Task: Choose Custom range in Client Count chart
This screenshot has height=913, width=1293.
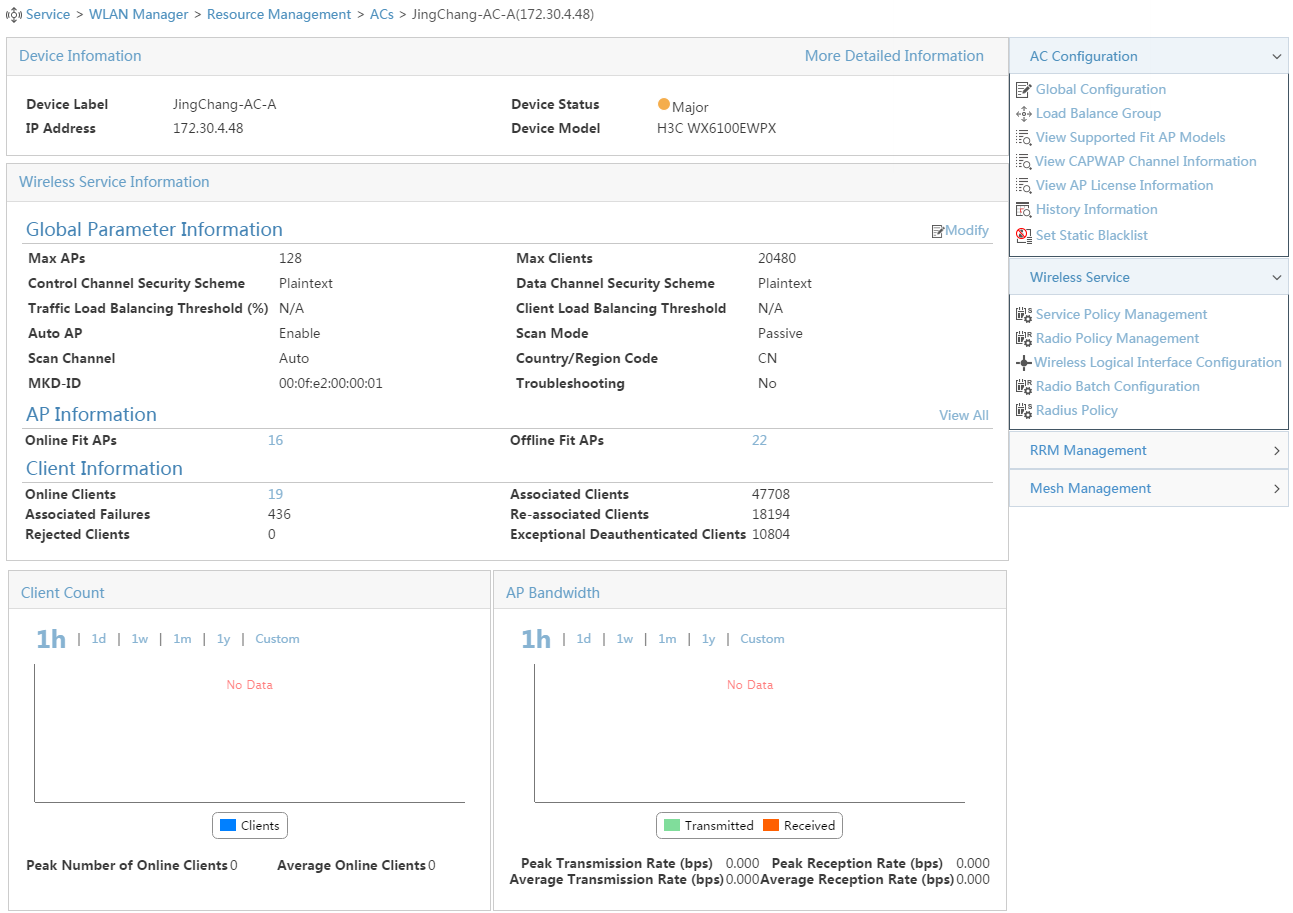Action: (x=277, y=639)
